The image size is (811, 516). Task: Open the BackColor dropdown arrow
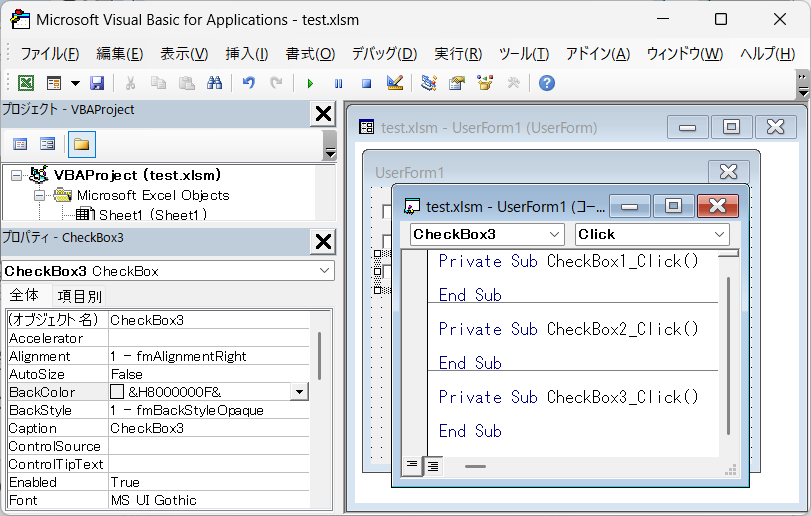pyautogui.click(x=299, y=392)
